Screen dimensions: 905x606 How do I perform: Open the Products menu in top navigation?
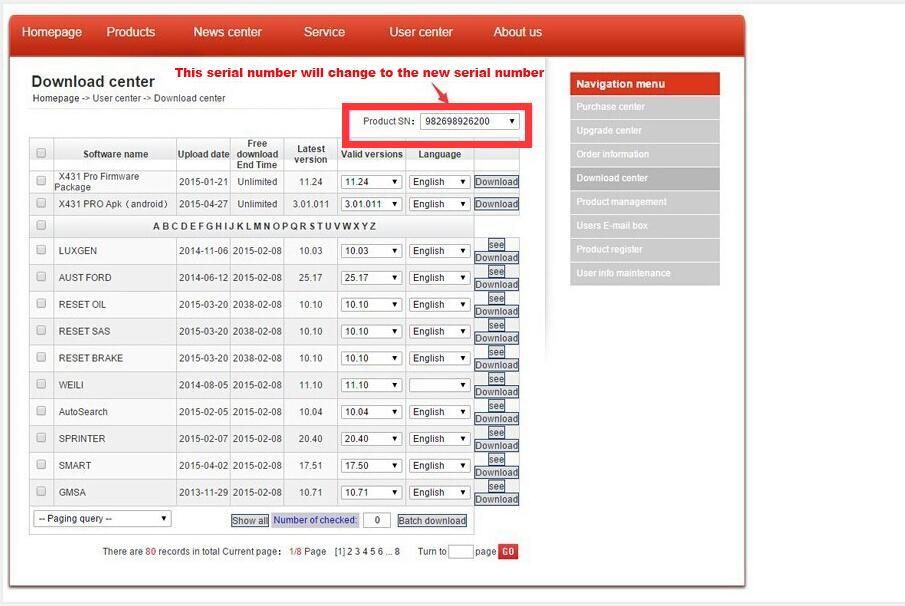[x=131, y=32]
